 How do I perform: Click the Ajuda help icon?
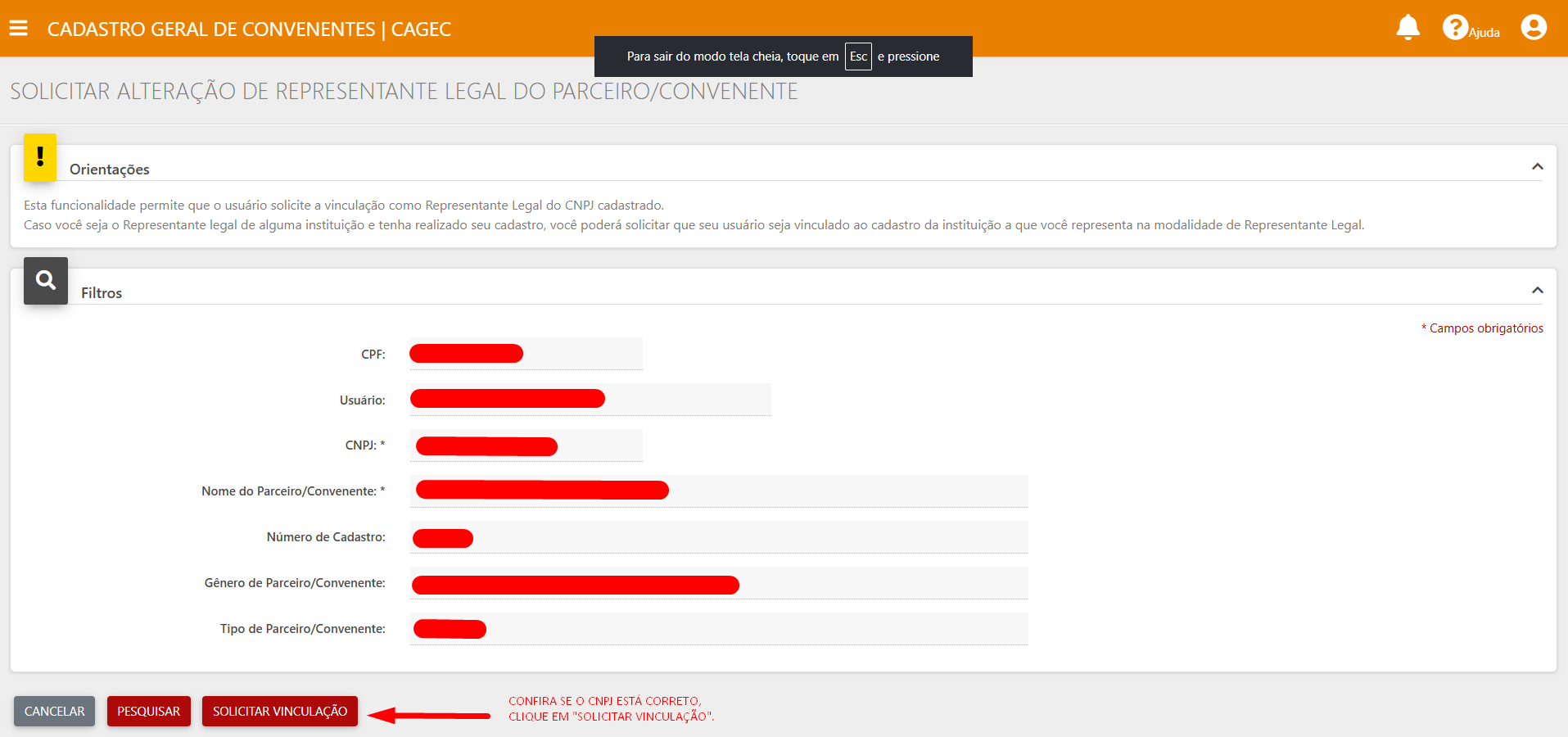point(1455,28)
